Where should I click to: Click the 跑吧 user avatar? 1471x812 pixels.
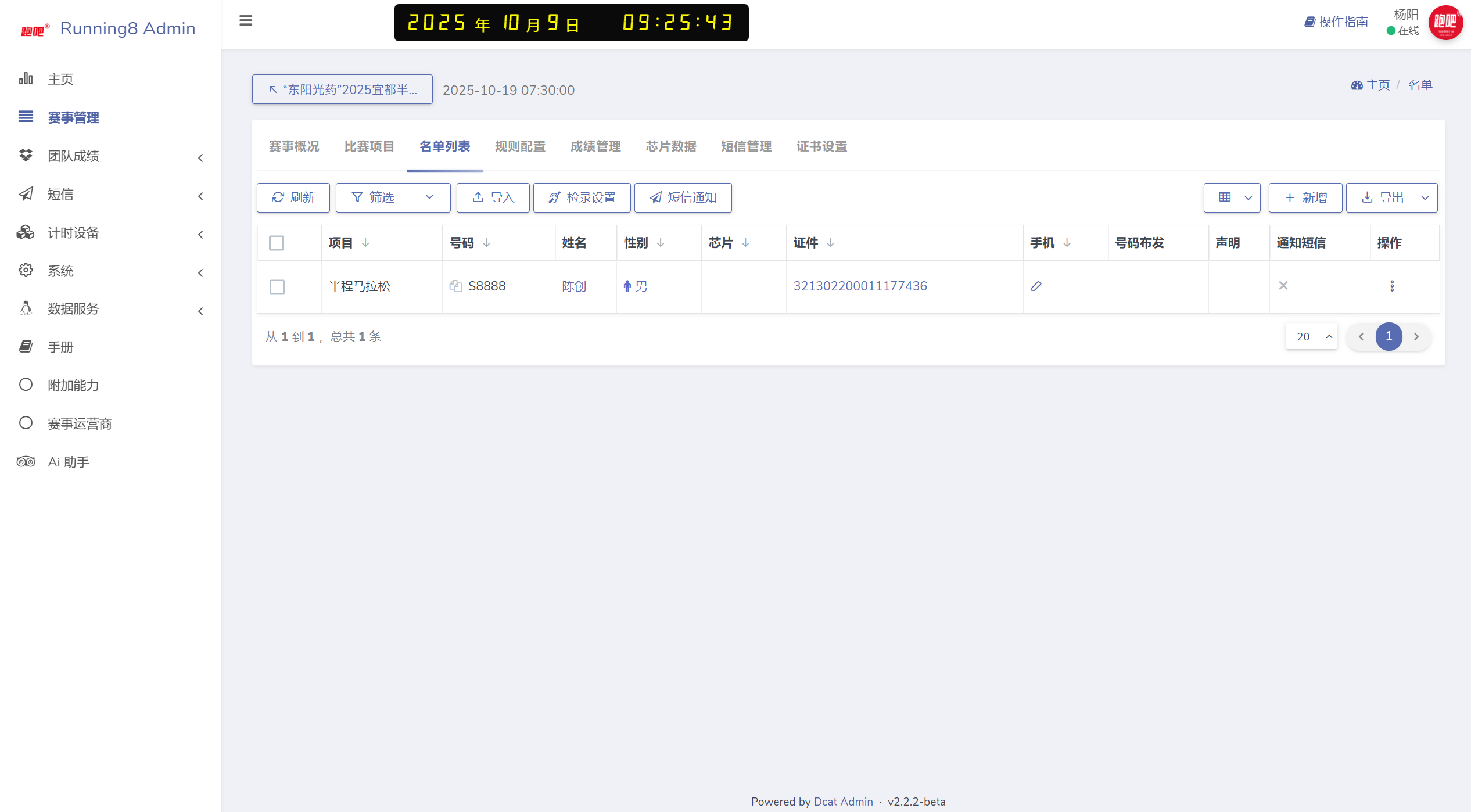click(1445, 23)
